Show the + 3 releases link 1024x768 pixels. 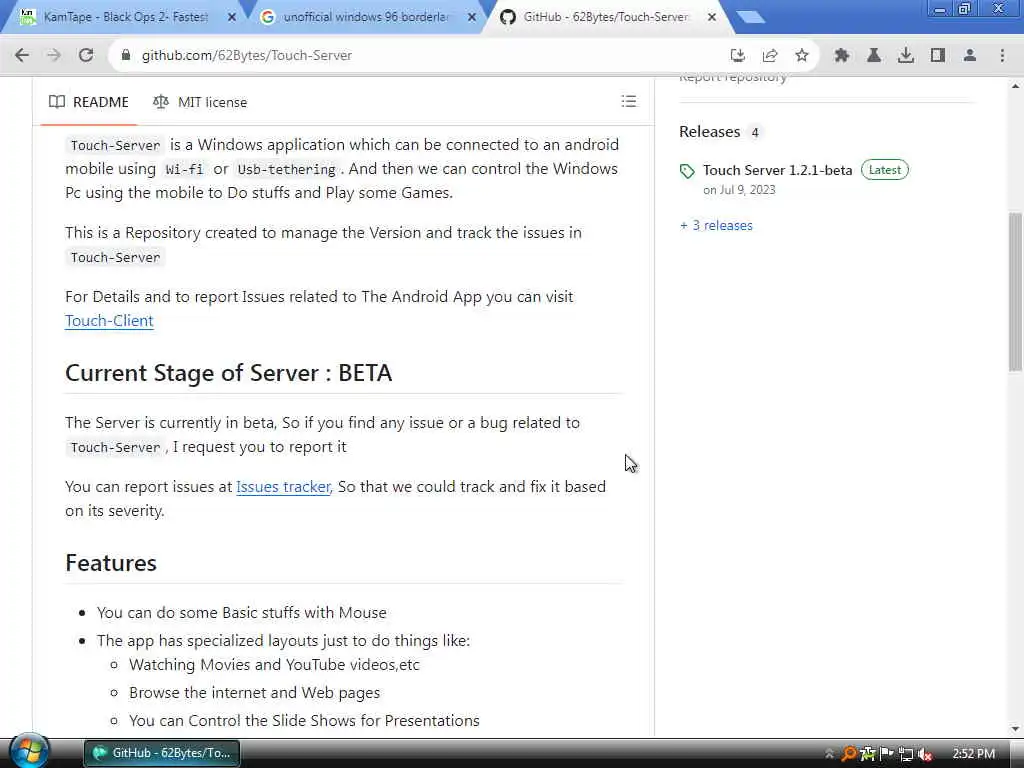click(716, 225)
